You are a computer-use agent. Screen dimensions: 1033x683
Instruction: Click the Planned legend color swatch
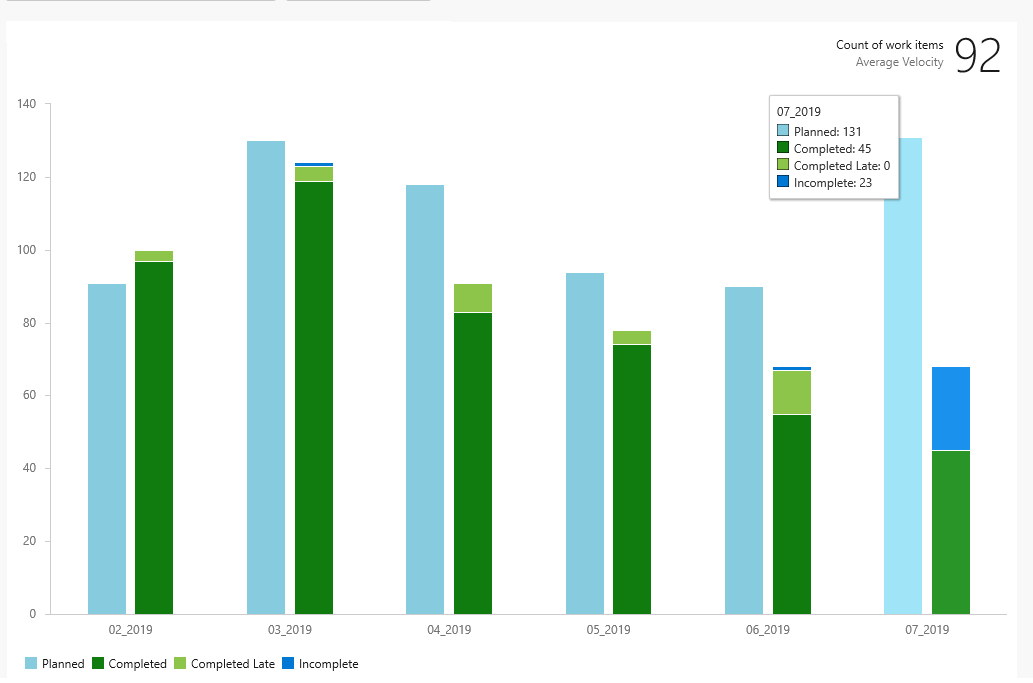31,663
